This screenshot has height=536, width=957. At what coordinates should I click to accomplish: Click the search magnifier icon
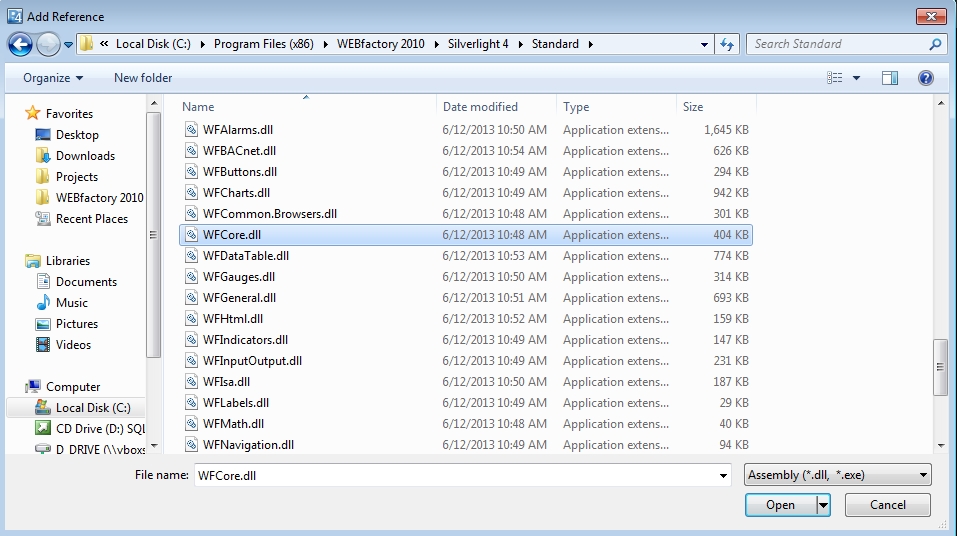[x=934, y=44]
